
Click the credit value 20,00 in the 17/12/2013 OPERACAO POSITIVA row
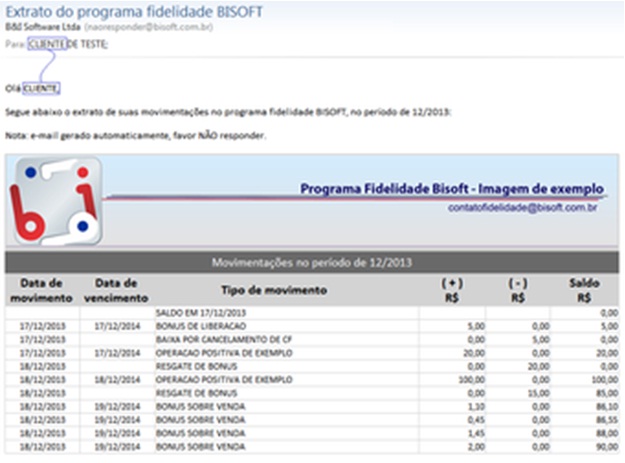tap(474, 353)
